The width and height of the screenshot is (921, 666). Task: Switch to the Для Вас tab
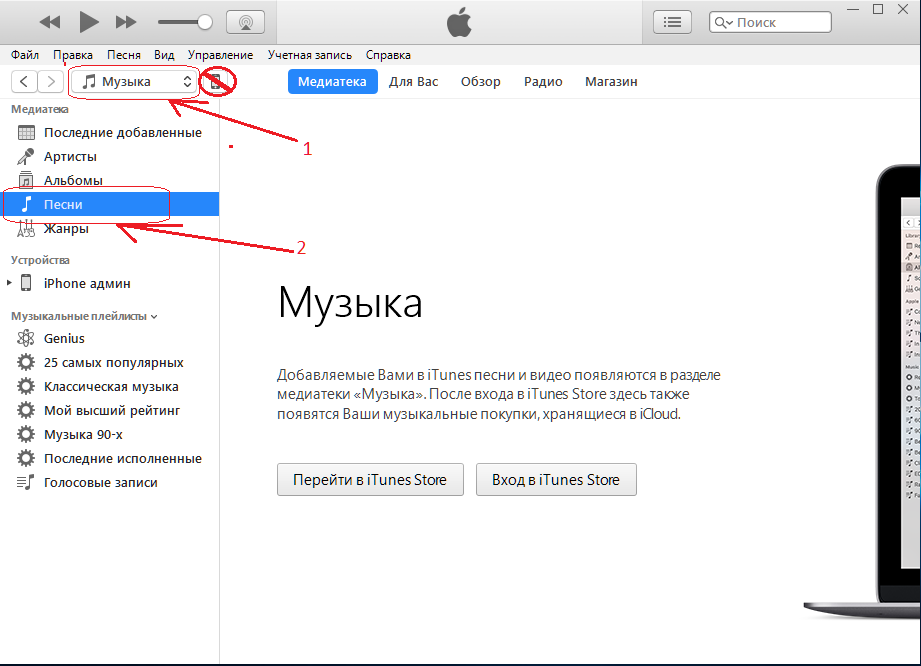[414, 82]
